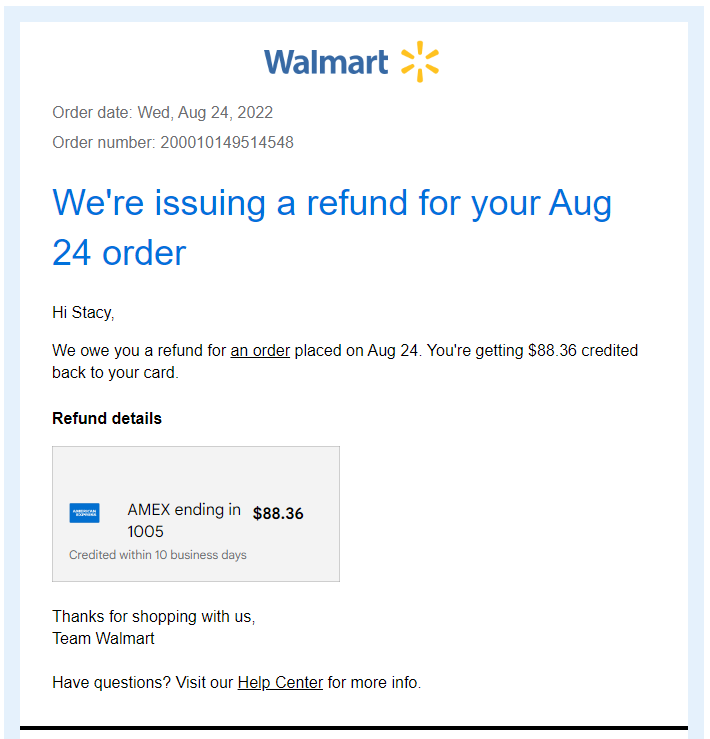Click 'back to your card.' sentence text

(116, 372)
